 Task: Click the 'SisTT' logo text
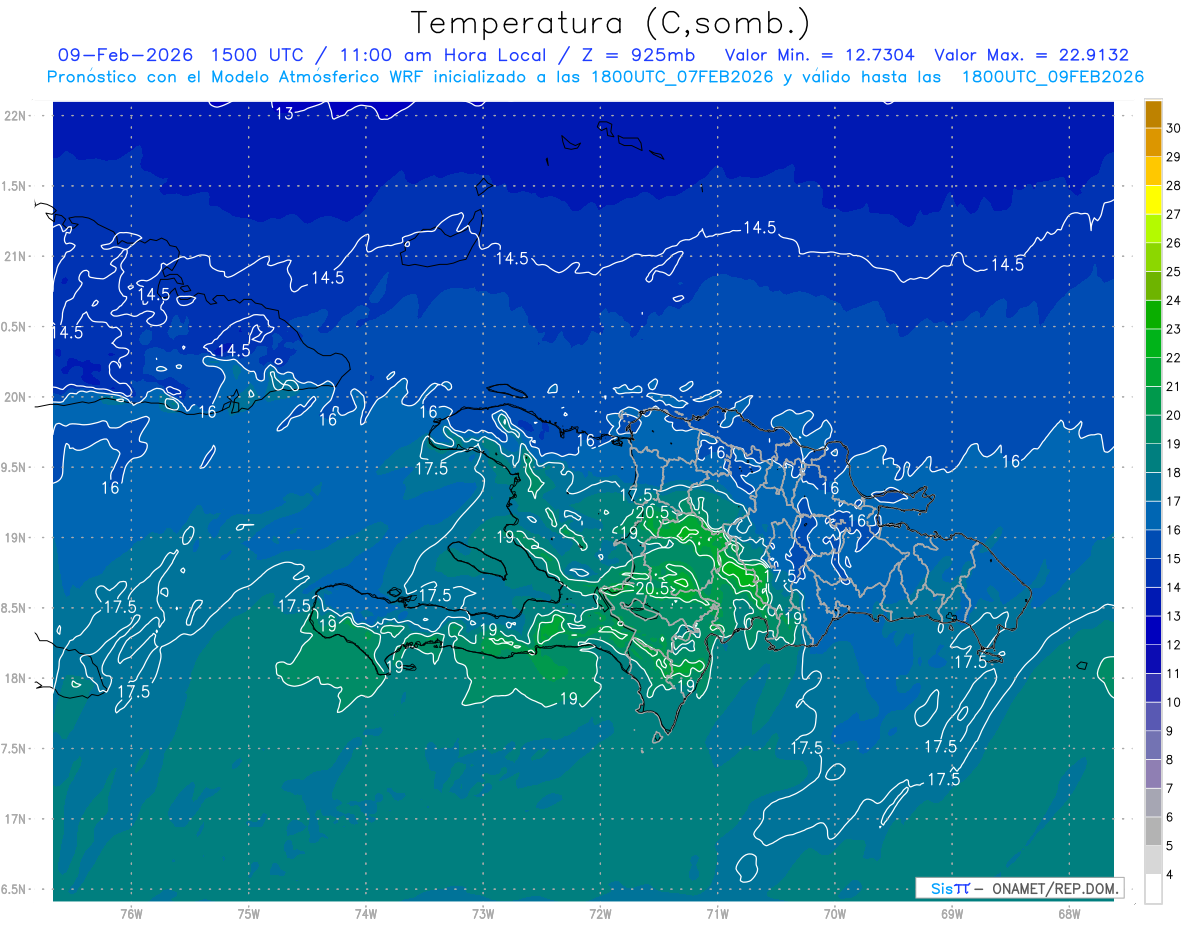(x=949, y=889)
